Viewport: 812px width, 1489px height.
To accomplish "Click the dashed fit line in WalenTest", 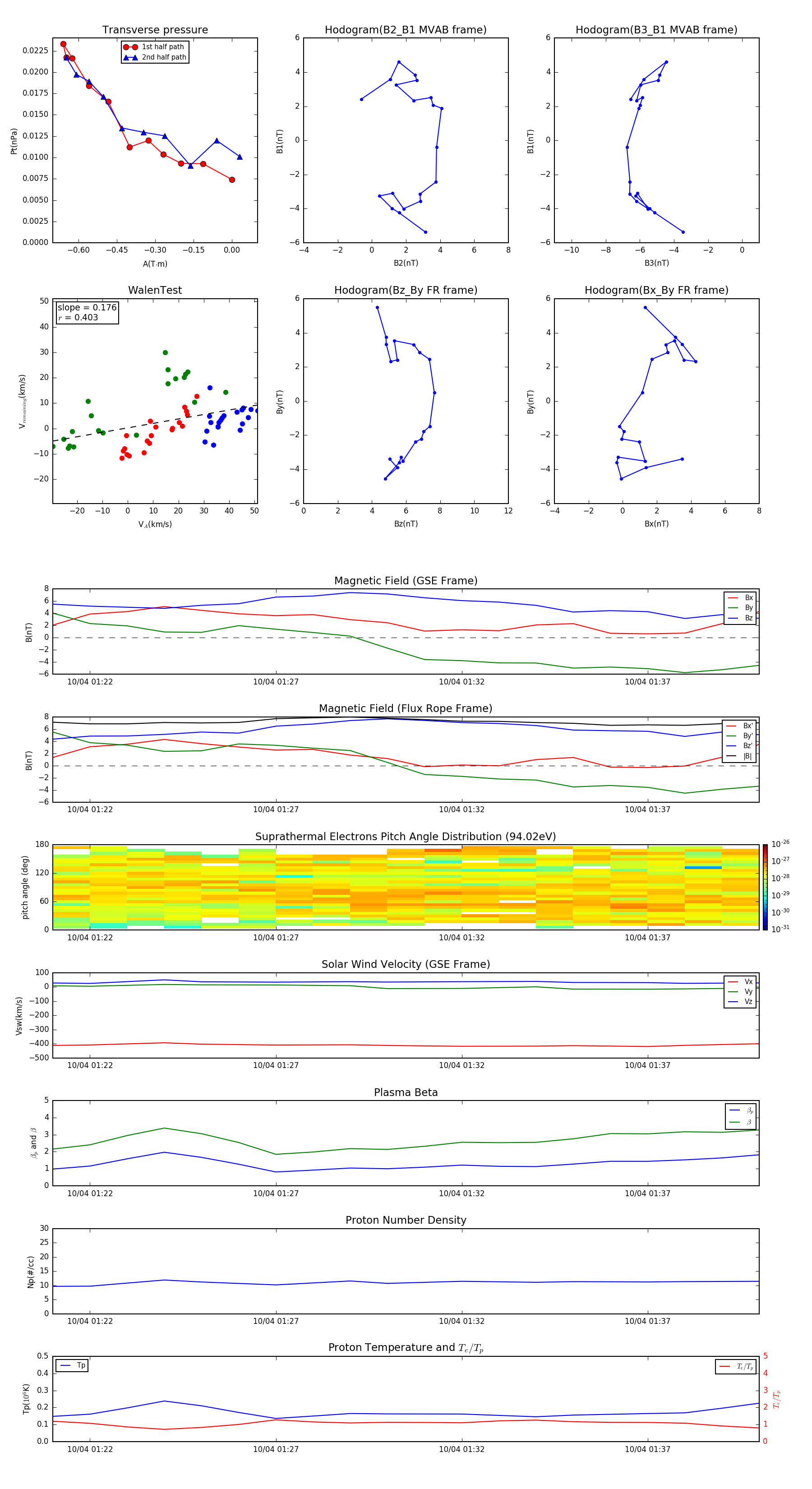I will tap(155, 422).
